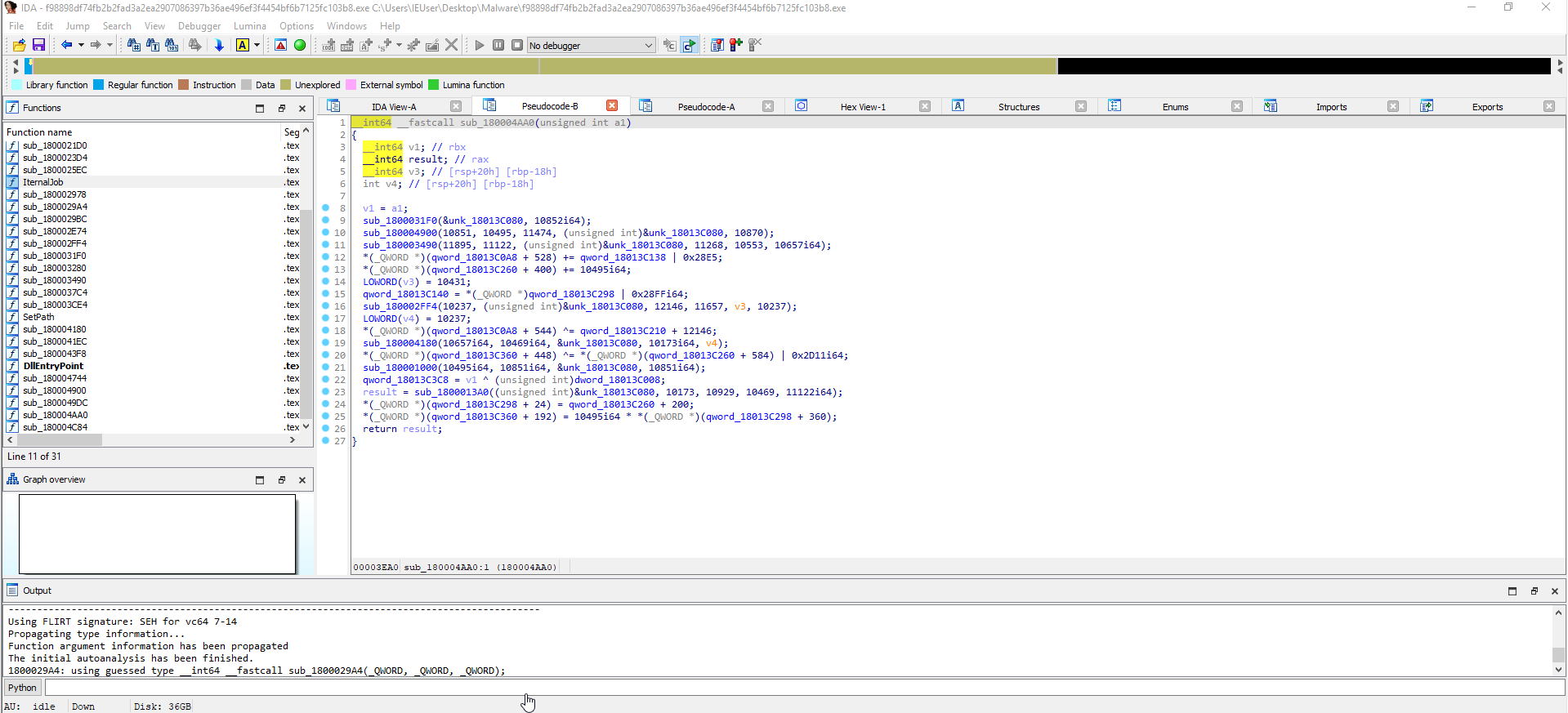Toggle breakpoint dot on pseudocode line 26

pyautogui.click(x=326, y=429)
